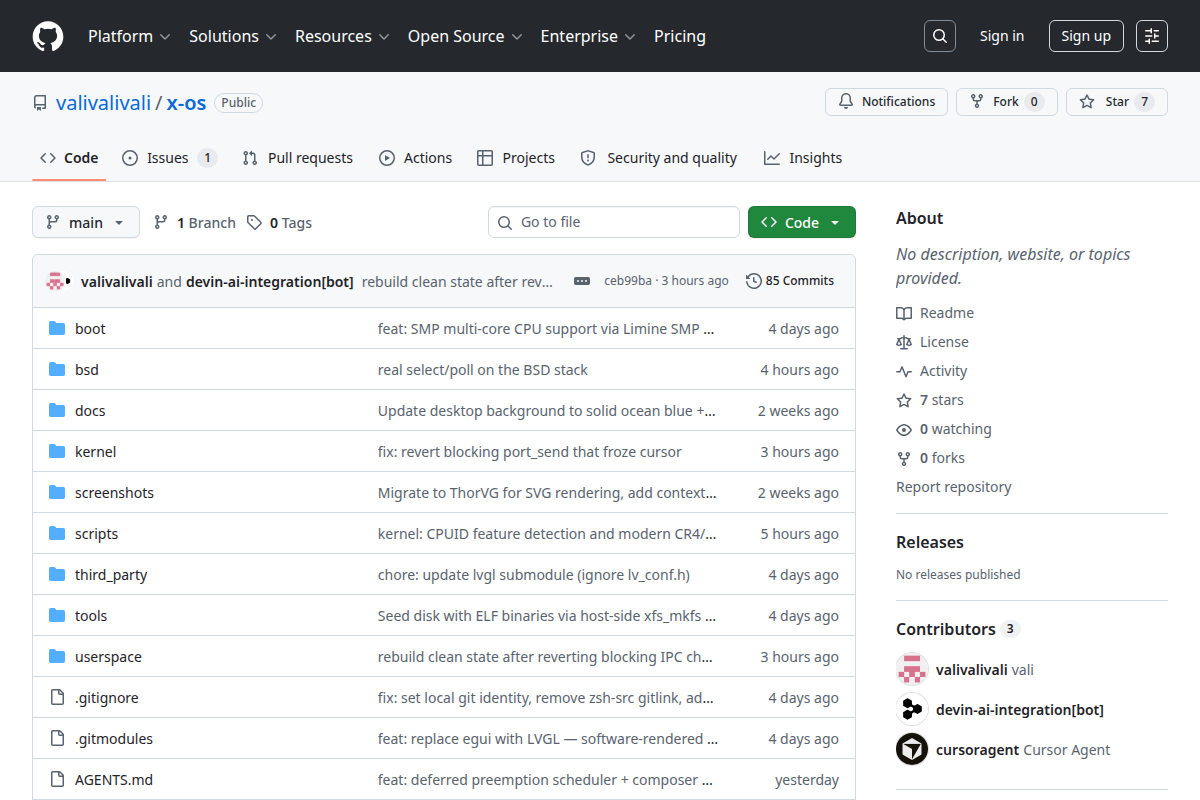Click the screenshots folder icon
The image size is (1200, 800).
tap(57, 493)
